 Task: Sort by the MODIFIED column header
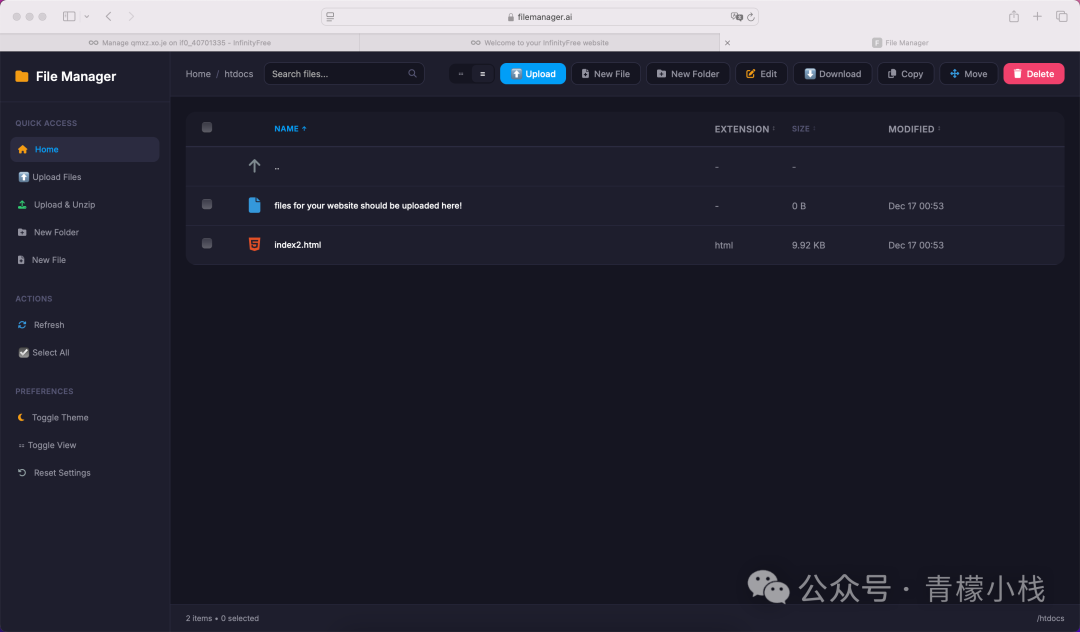(914, 129)
